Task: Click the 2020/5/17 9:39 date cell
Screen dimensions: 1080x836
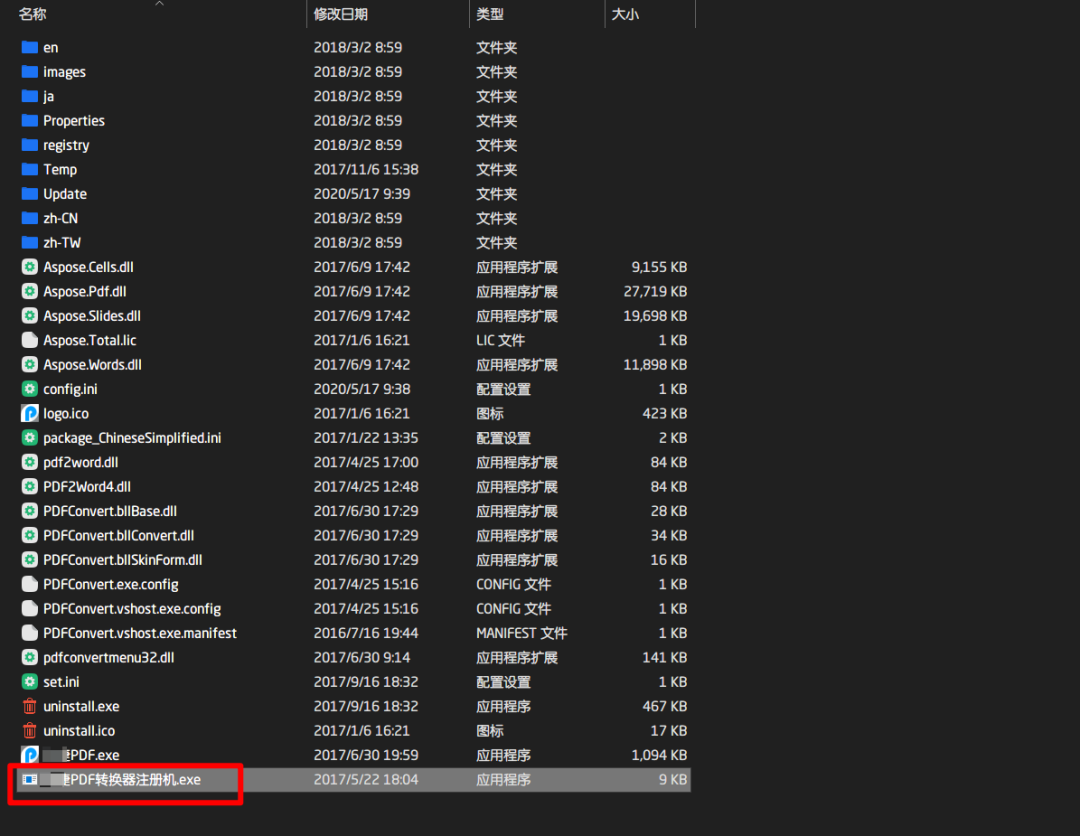Action: pyautogui.click(x=362, y=194)
